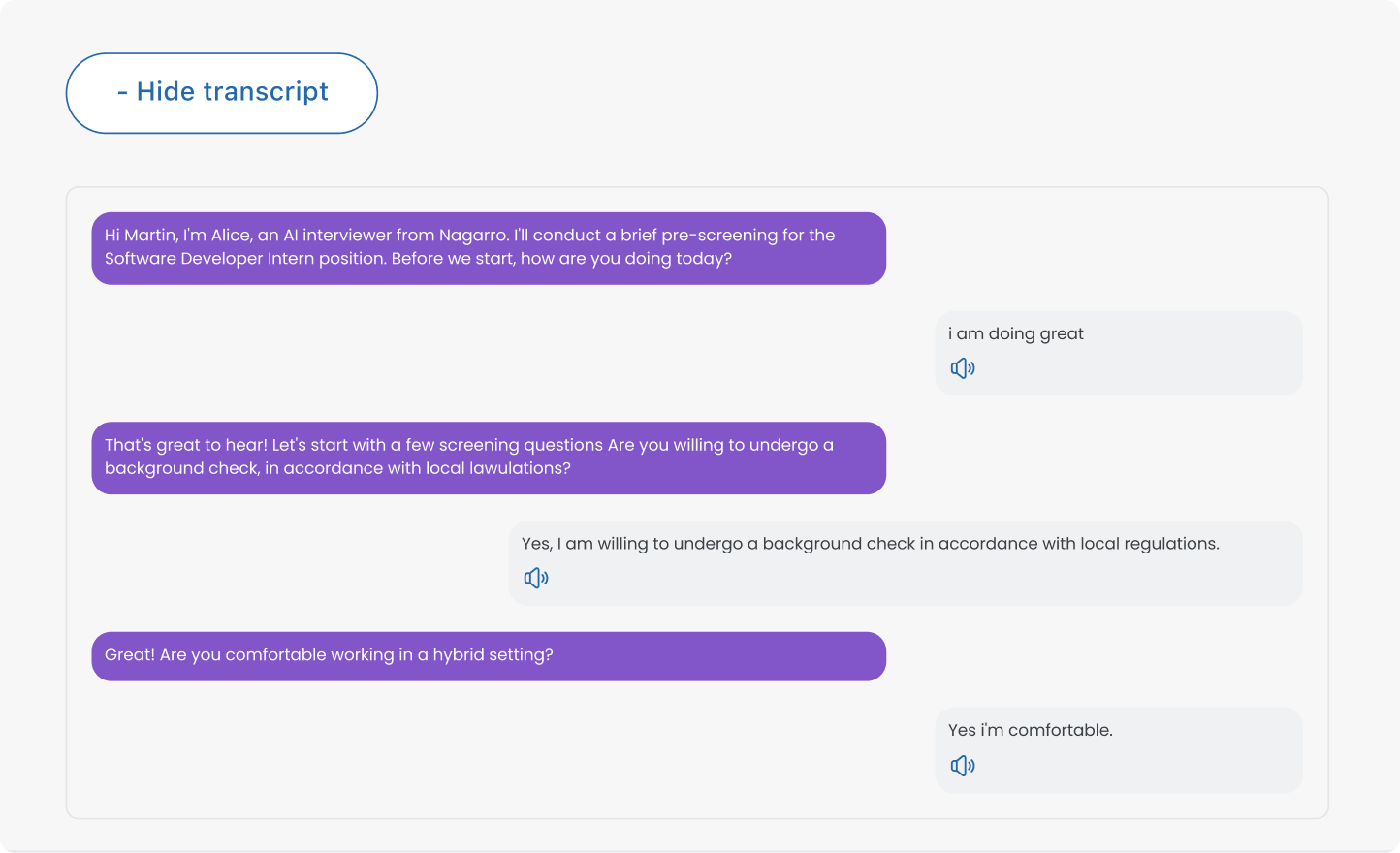The height and width of the screenshot is (853, 1400).
Task: Click the name "Alice" in the first message
Action: click(x=231, y=235)
